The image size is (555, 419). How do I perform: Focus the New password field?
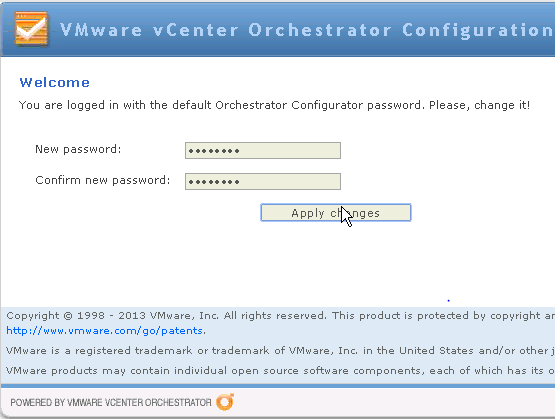tap(263, 150)
